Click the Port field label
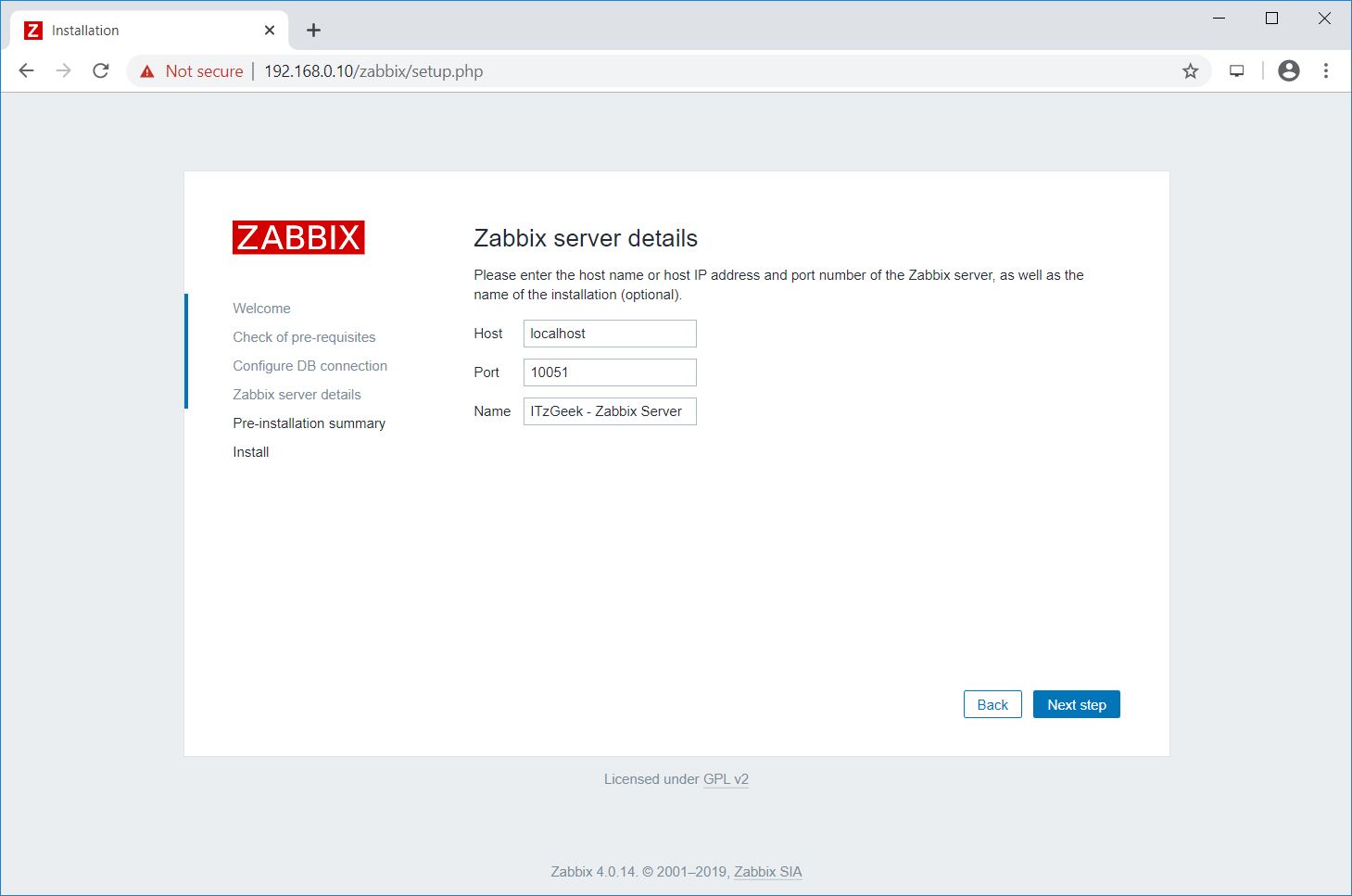Image resolution: width=1352 pixels, height=896 pixels. point(486,372)
